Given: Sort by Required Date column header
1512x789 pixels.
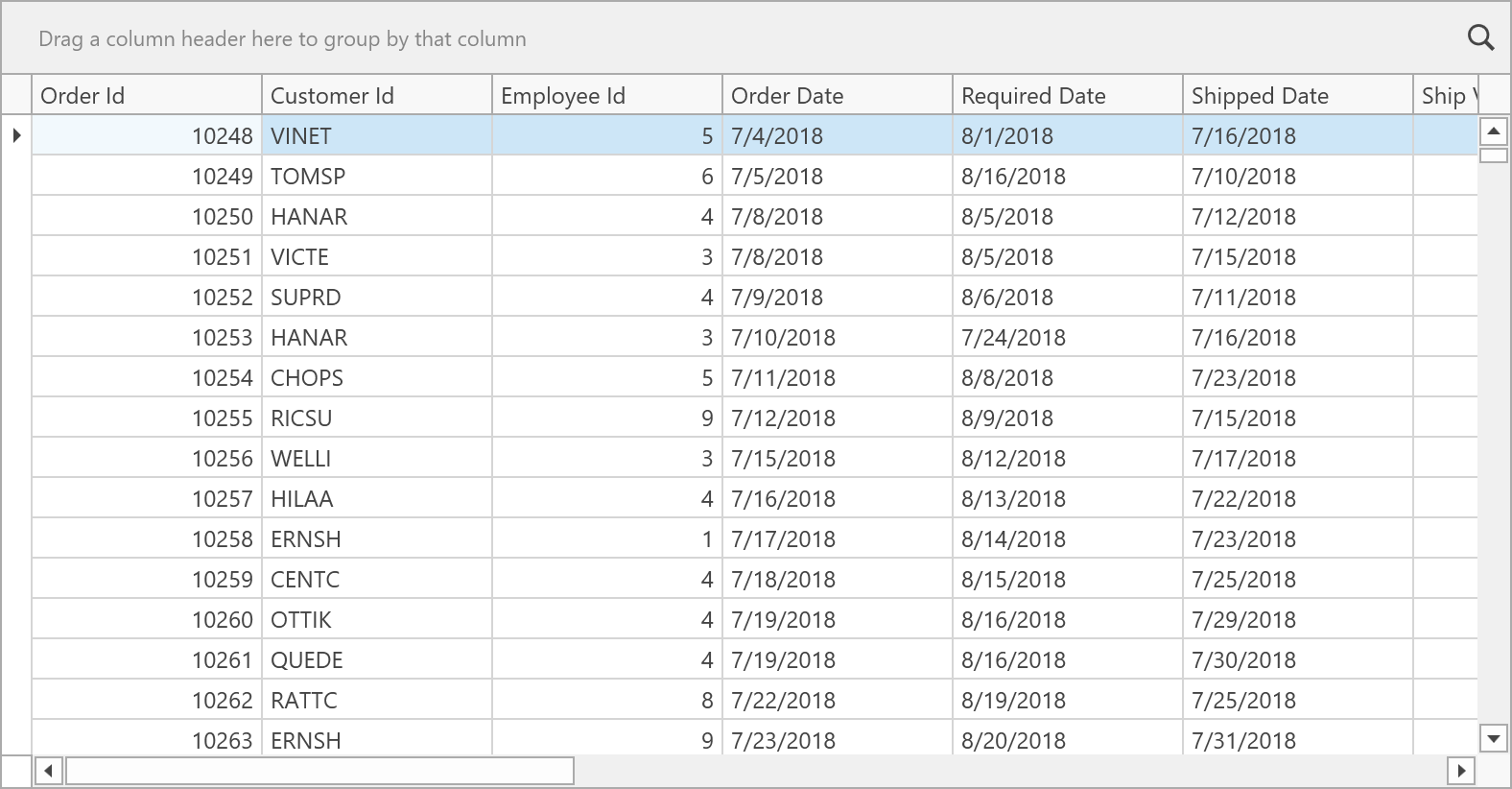Looking at the screenshot, I should click(1068, 95).
